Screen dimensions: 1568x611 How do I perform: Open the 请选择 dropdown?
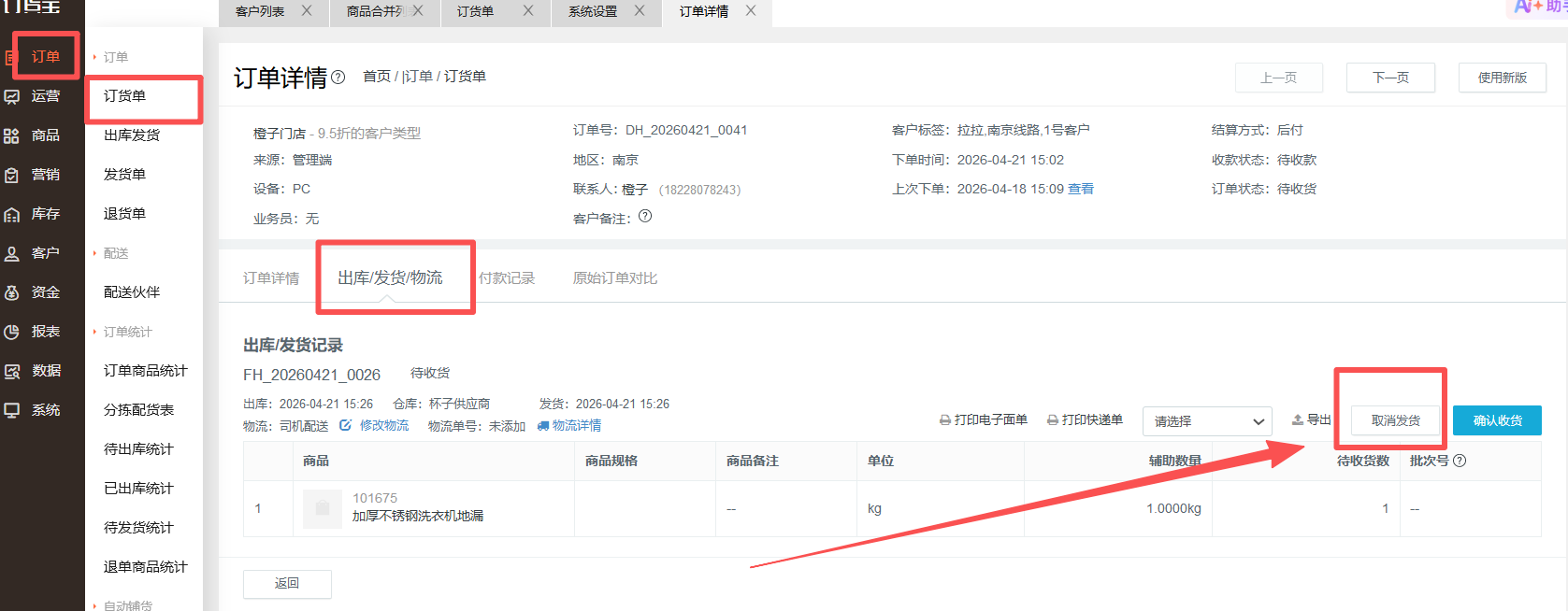[1207, 421]
